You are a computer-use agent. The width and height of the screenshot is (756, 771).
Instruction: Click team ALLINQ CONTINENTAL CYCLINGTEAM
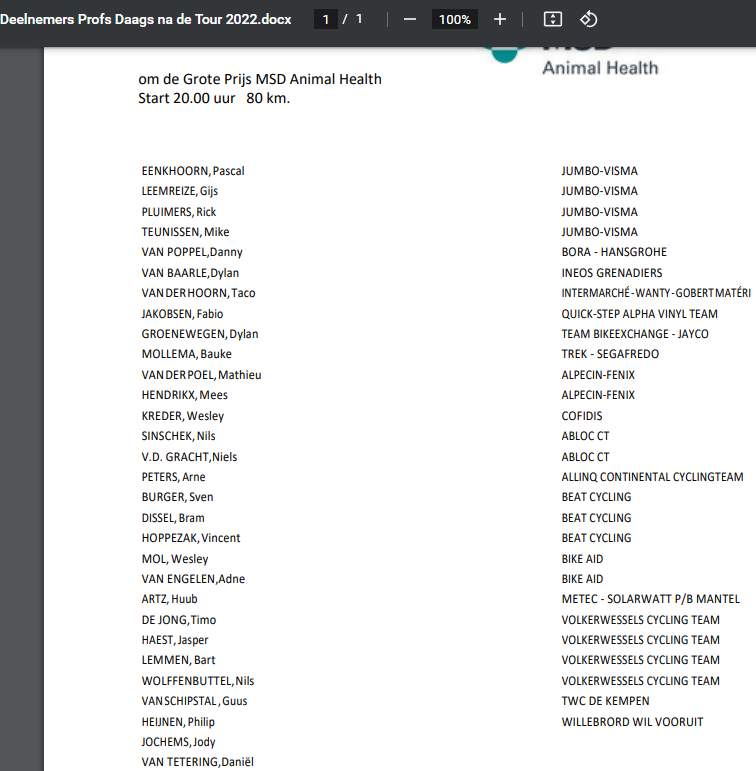tap(652, 477)
